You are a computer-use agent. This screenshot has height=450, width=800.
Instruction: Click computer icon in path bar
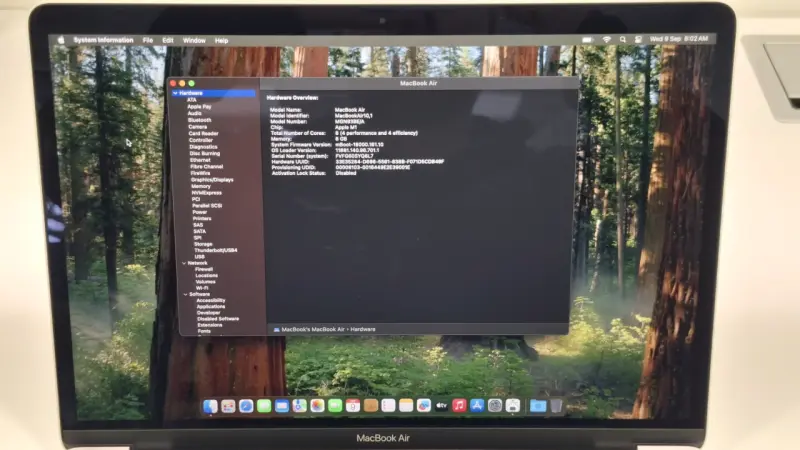click(x=276, y=330)
